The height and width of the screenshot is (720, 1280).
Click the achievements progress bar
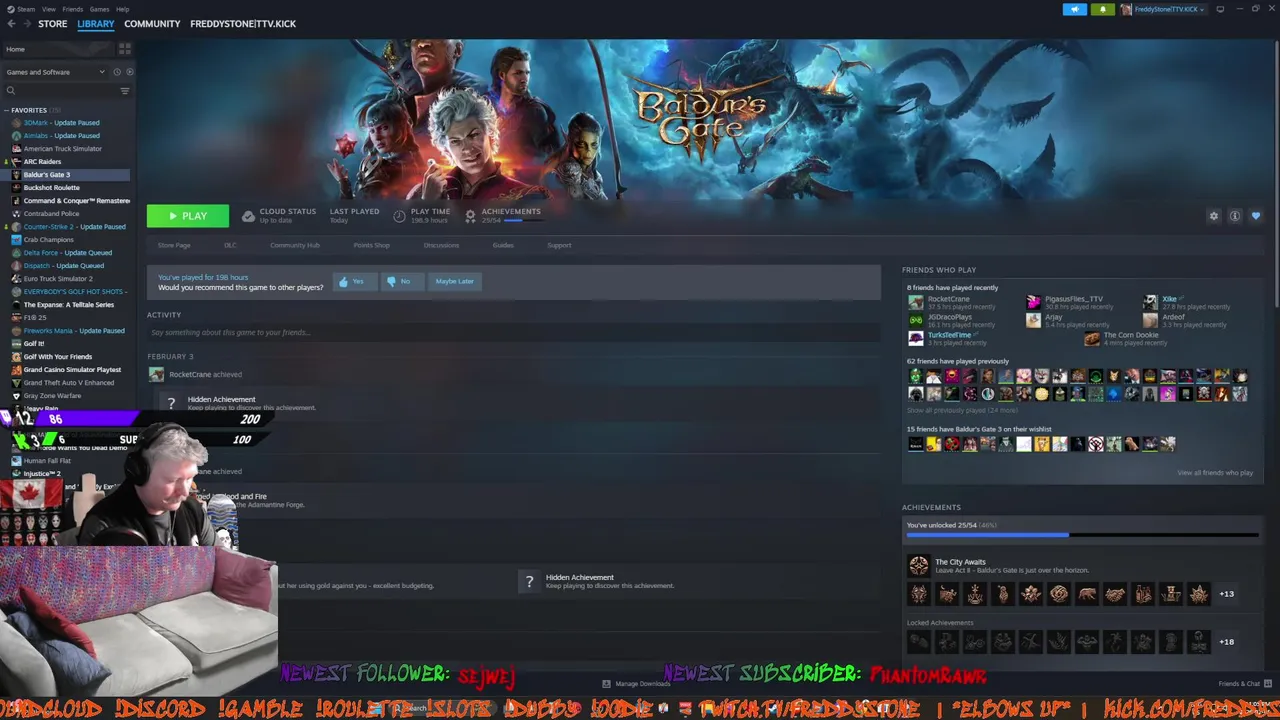pyautogui.click(x=1082, y=535)
